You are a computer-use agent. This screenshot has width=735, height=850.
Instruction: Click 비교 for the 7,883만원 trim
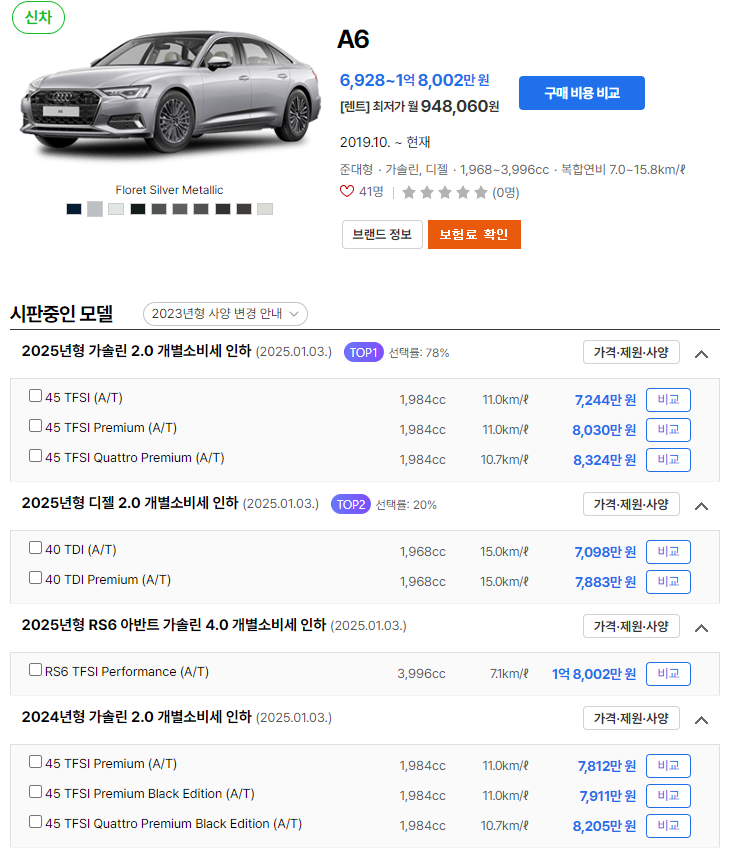[x=668, y=582]
